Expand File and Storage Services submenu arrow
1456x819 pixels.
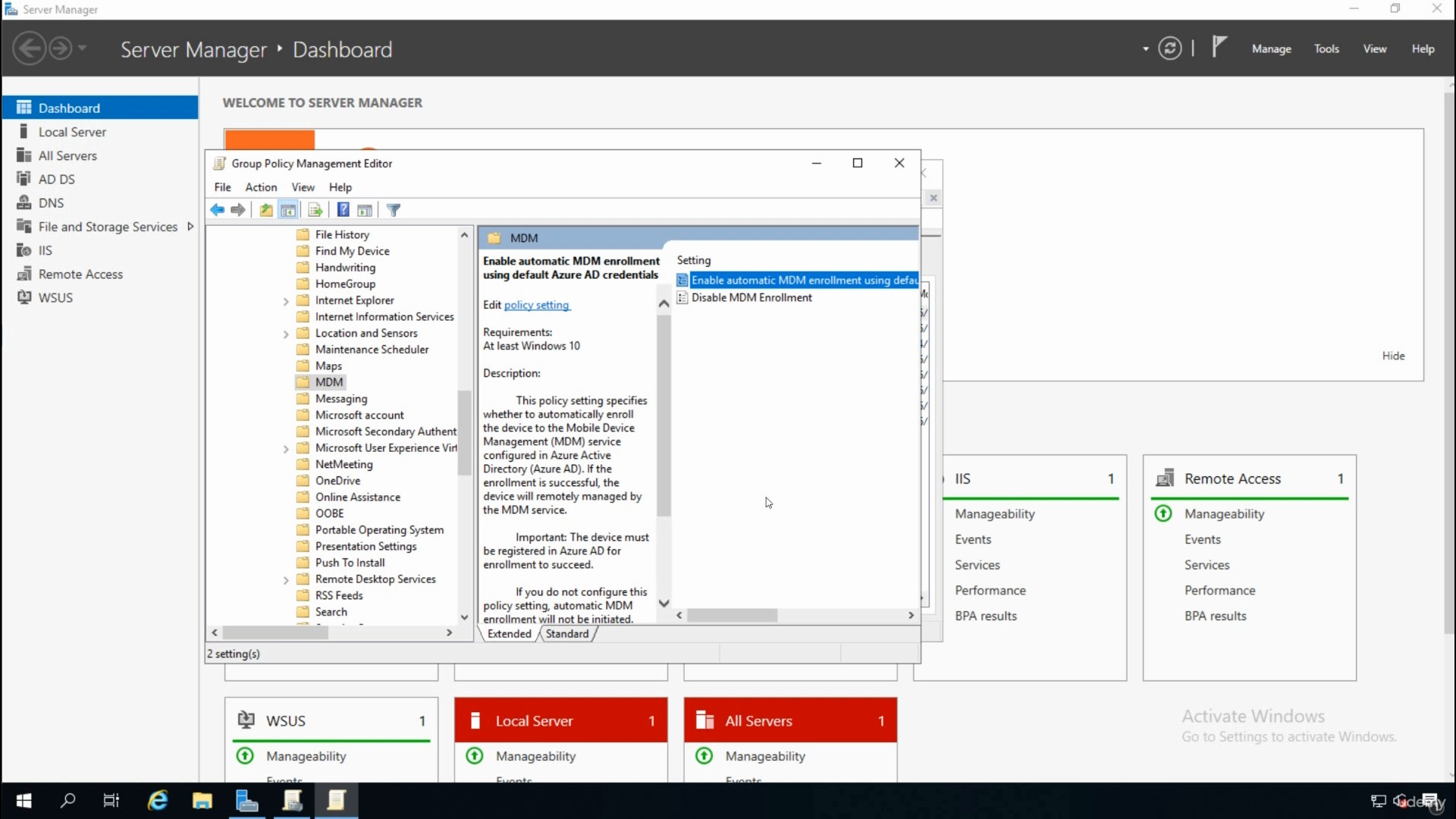point(190,226)
